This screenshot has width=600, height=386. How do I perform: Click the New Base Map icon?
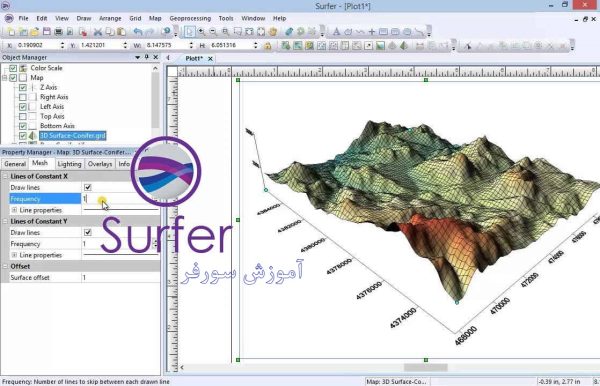pos(285,46)
